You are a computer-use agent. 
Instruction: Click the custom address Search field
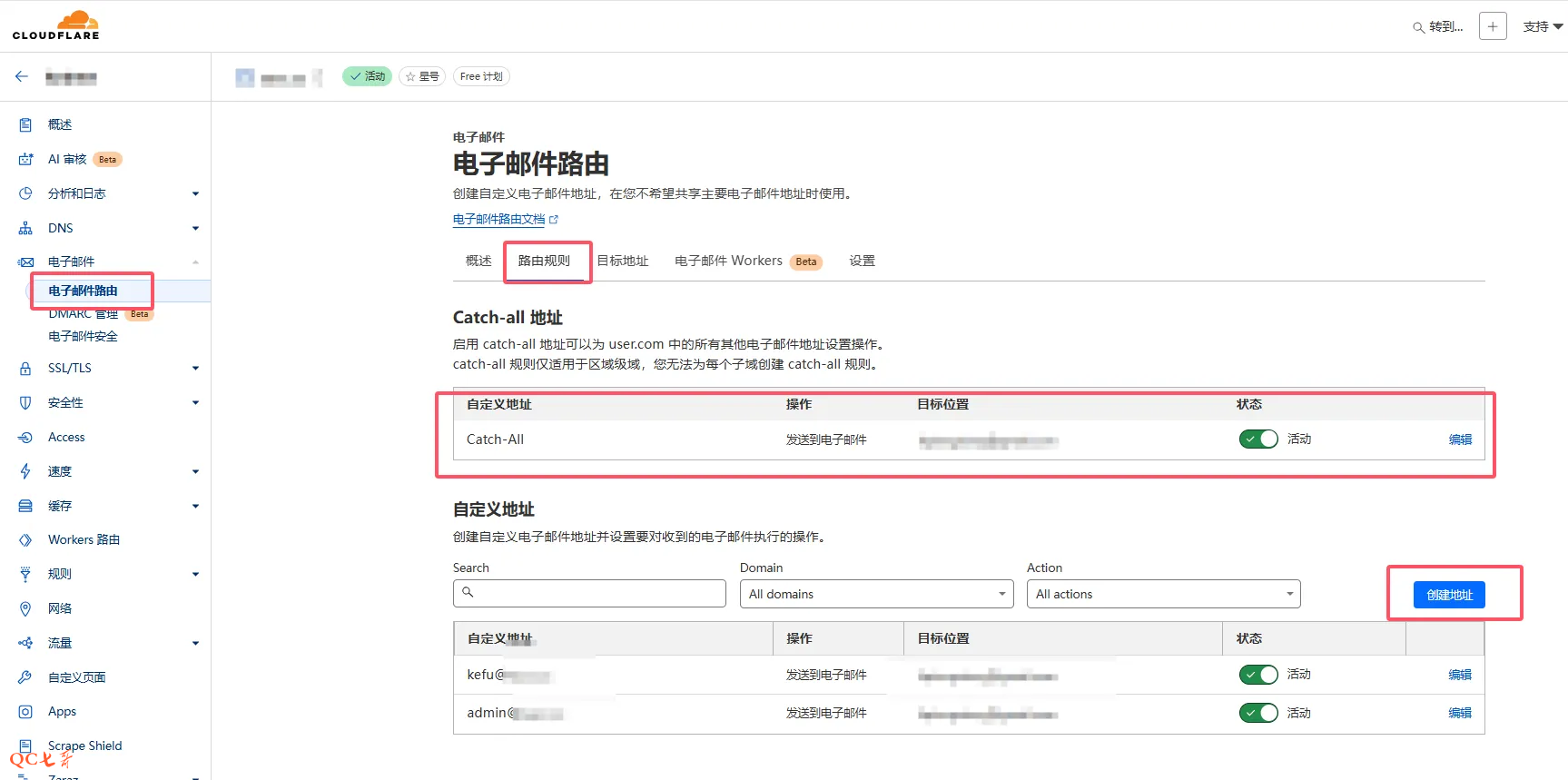pyautogui.click(x=590, y=594)
